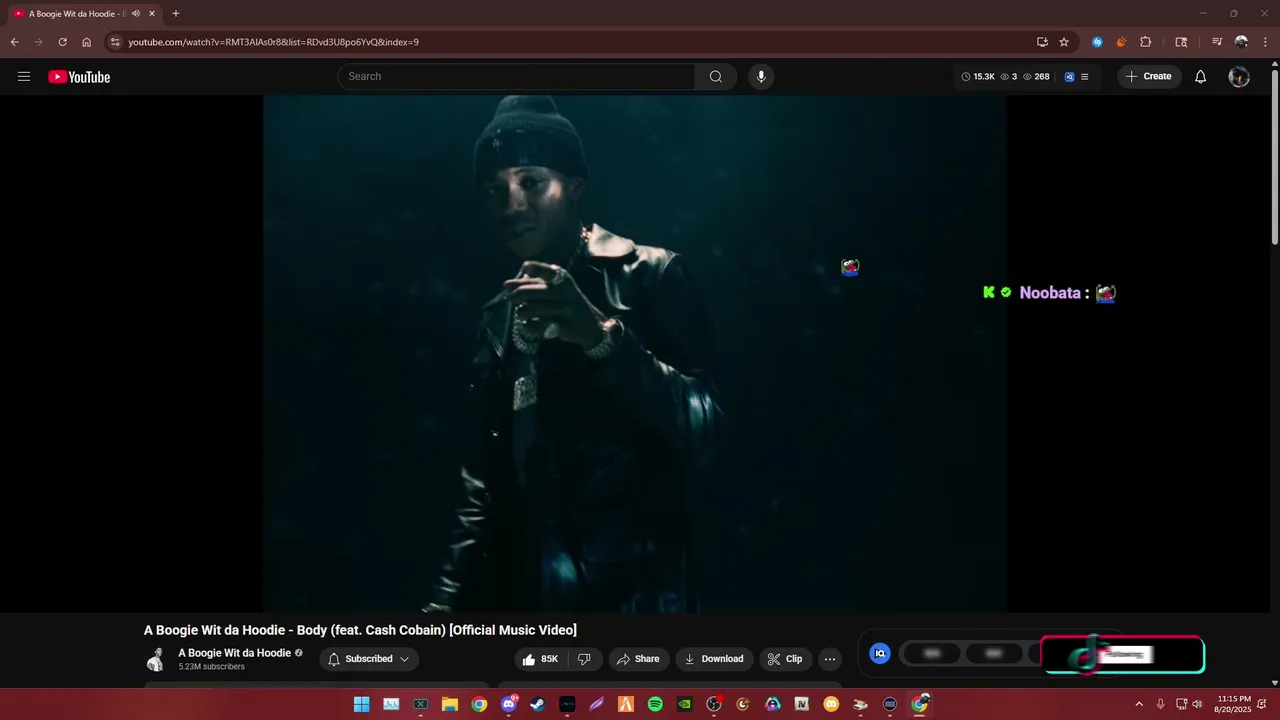Click the vidIQ round badge below video
This screenshot has height=720, width=1280.
[x=880, y=654]
